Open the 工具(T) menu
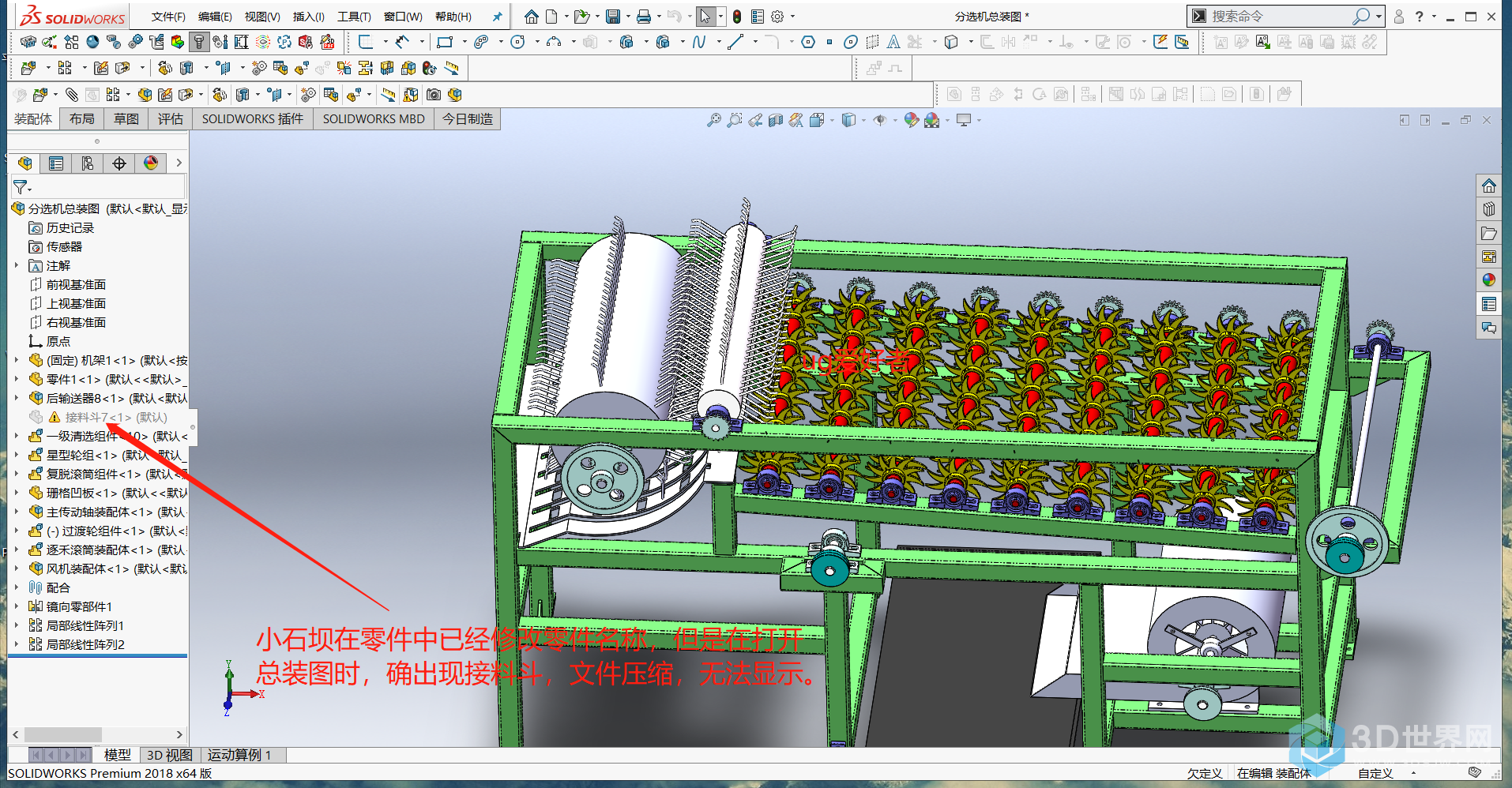This screenshot has width=1512, height=788. pos(354,17)
